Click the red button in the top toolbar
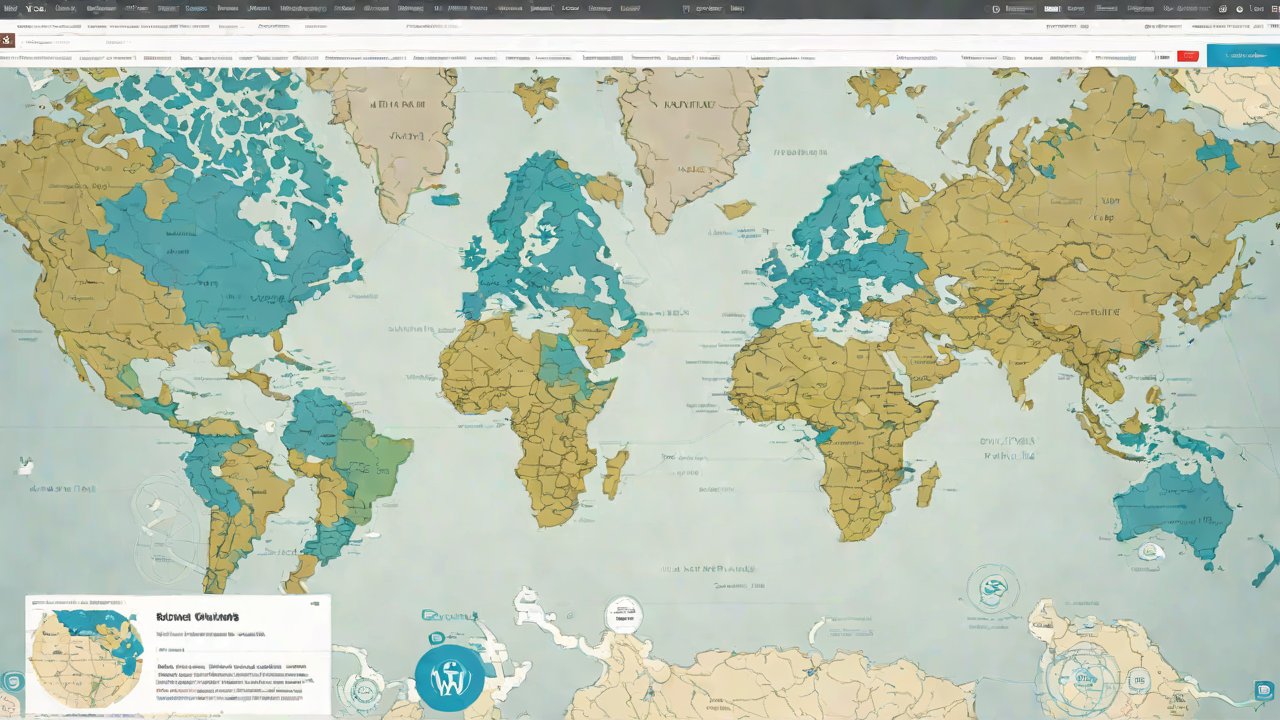 coord(1188,56)
